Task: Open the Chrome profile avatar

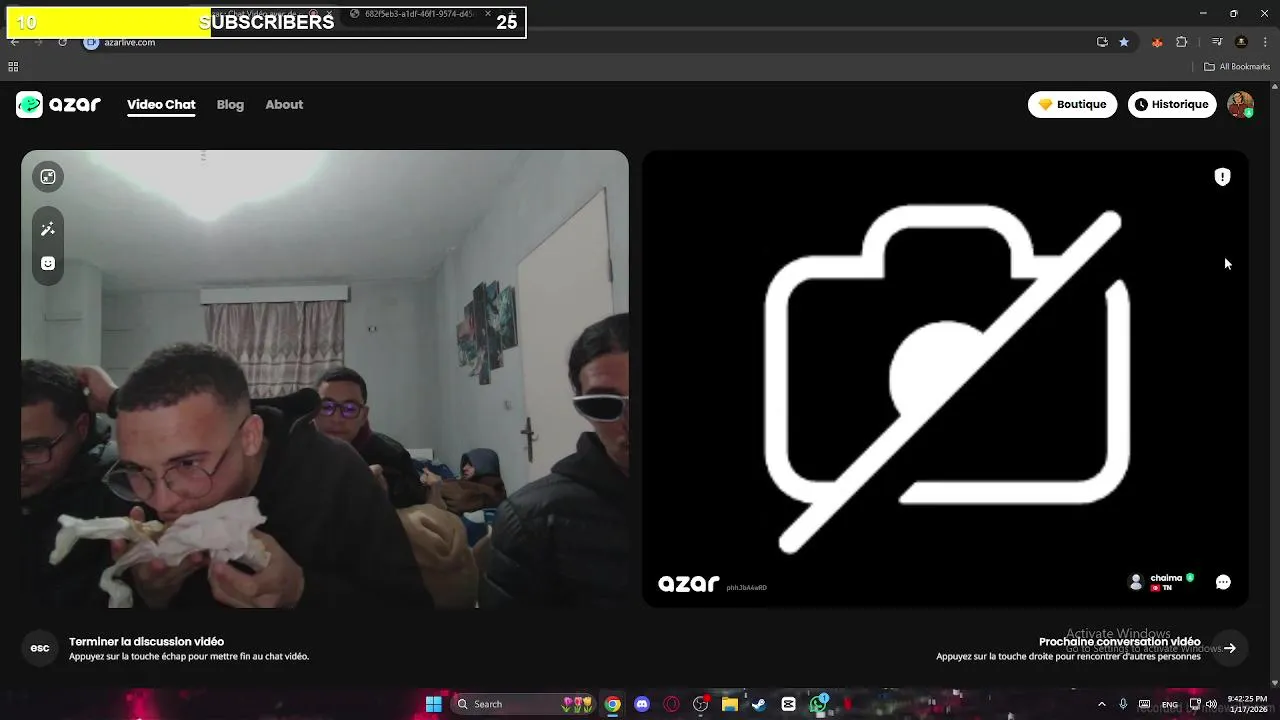Action: [1241, 42]
